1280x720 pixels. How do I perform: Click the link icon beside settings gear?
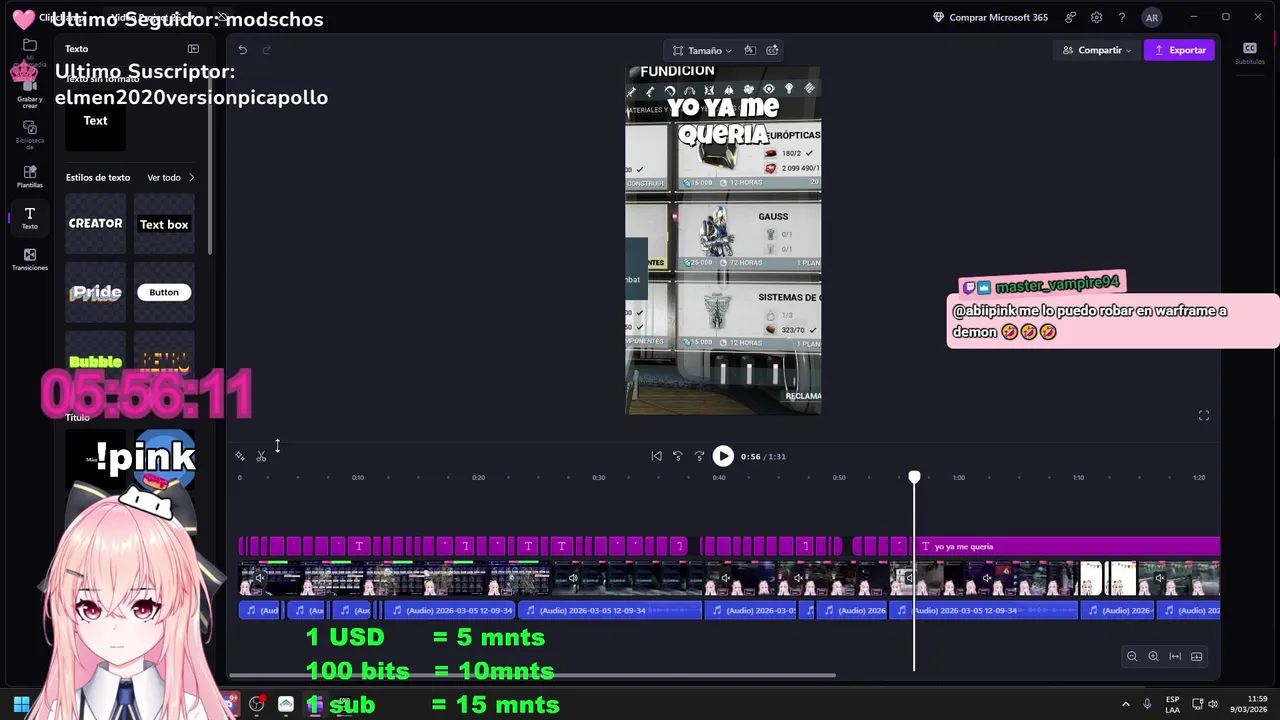click(x=1071, y=17)
